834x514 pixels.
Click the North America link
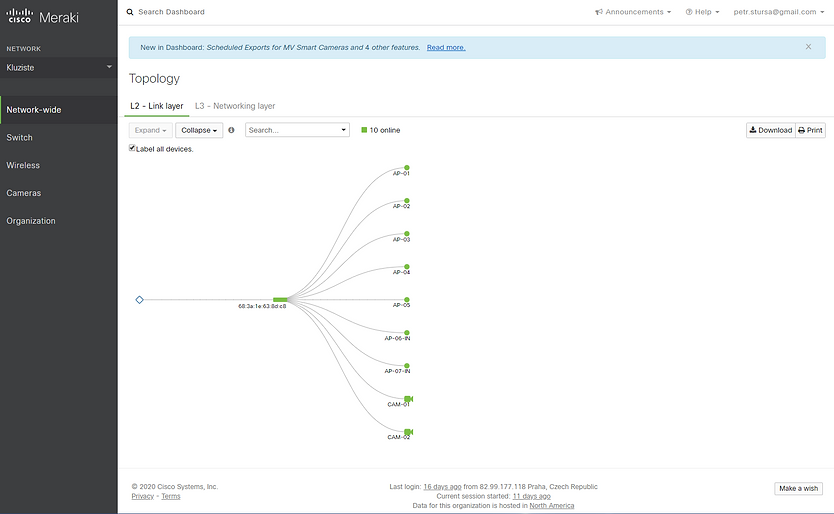[x=552, y=505]
